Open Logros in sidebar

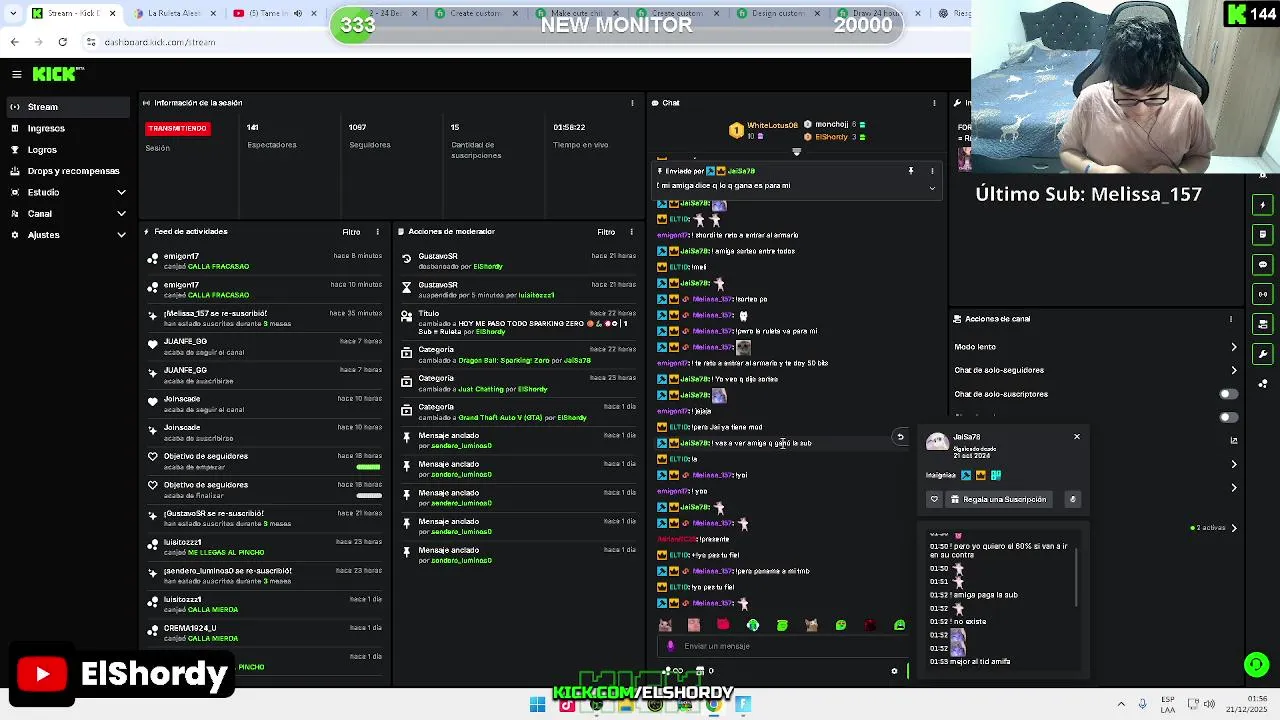(x=67, y=150)
